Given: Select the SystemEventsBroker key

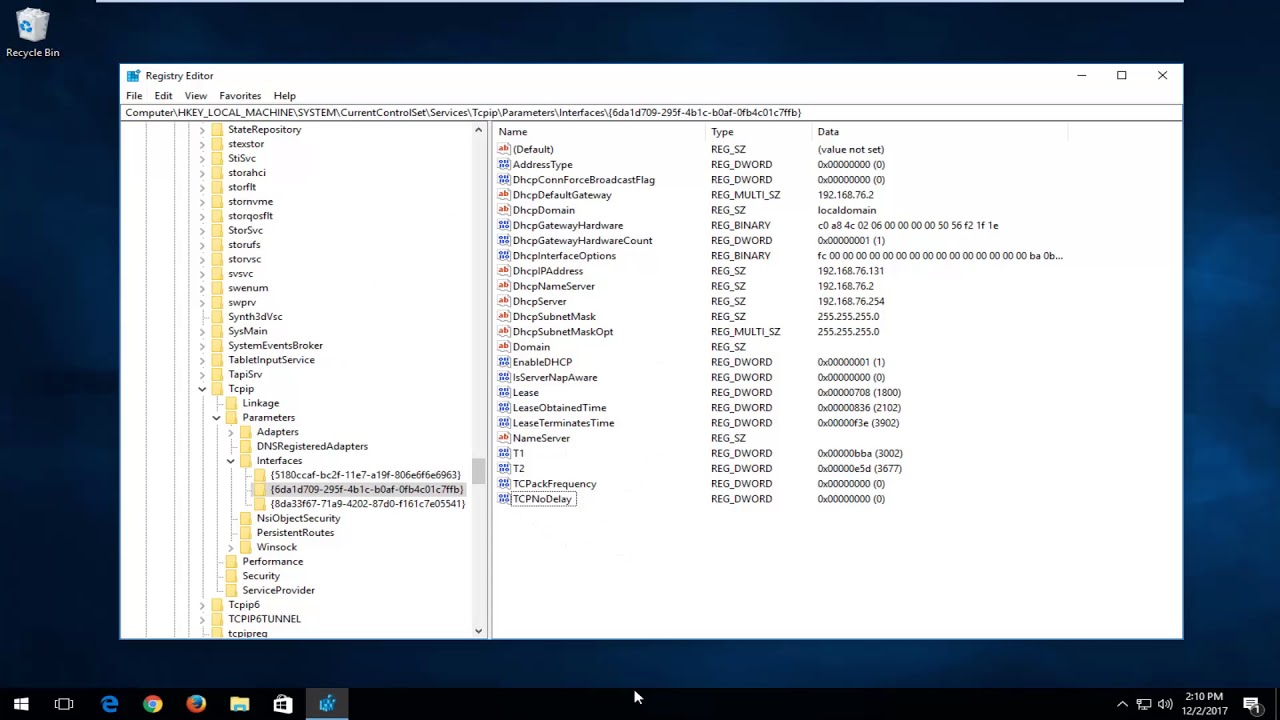Looking at the screenshot, I should pyautogui.click(x=275, y=346).
